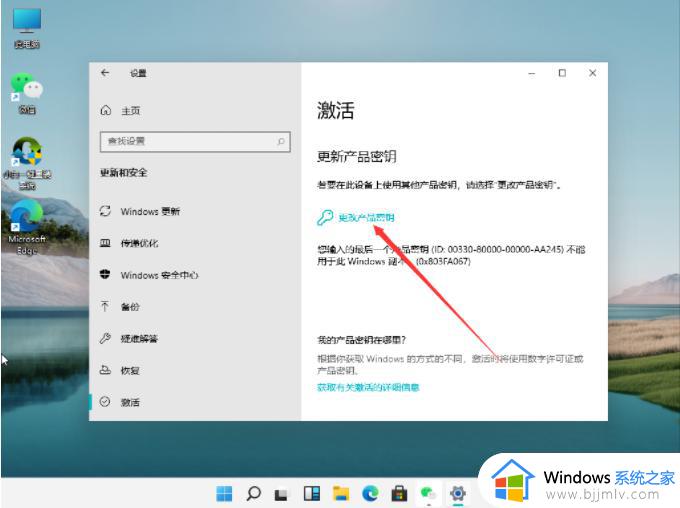Open Microsoft Store from taskbar

click(399, 493)
